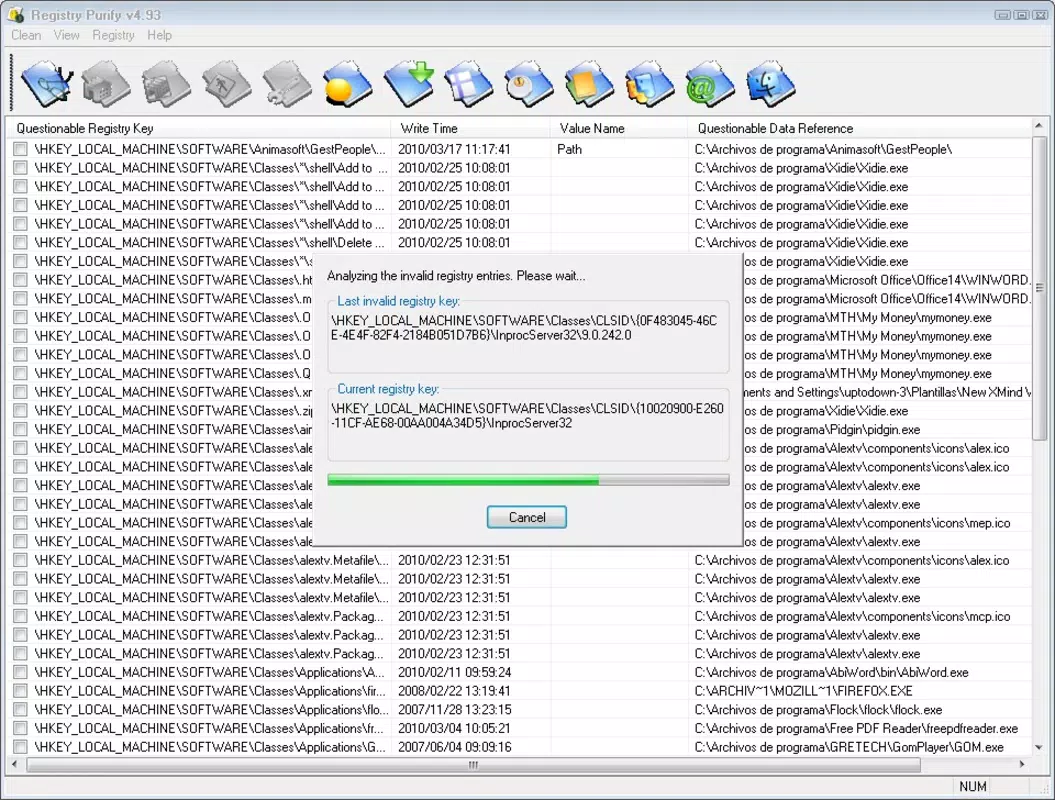Click the last invalid registry key path text
The height and width of the screenshot is (800, 1055).
[524, 328]
